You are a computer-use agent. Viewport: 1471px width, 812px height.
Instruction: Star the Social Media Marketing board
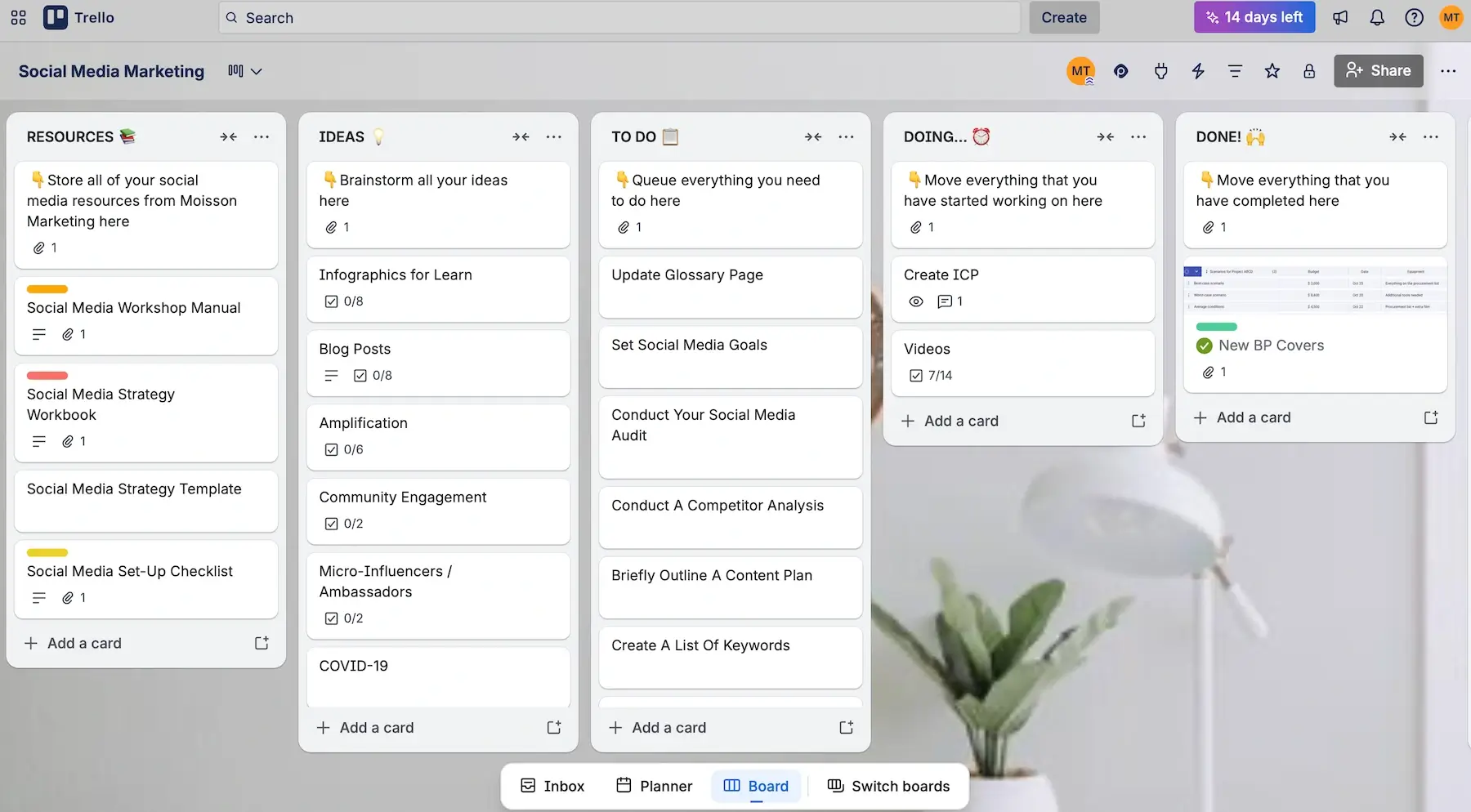point(1272,71)
